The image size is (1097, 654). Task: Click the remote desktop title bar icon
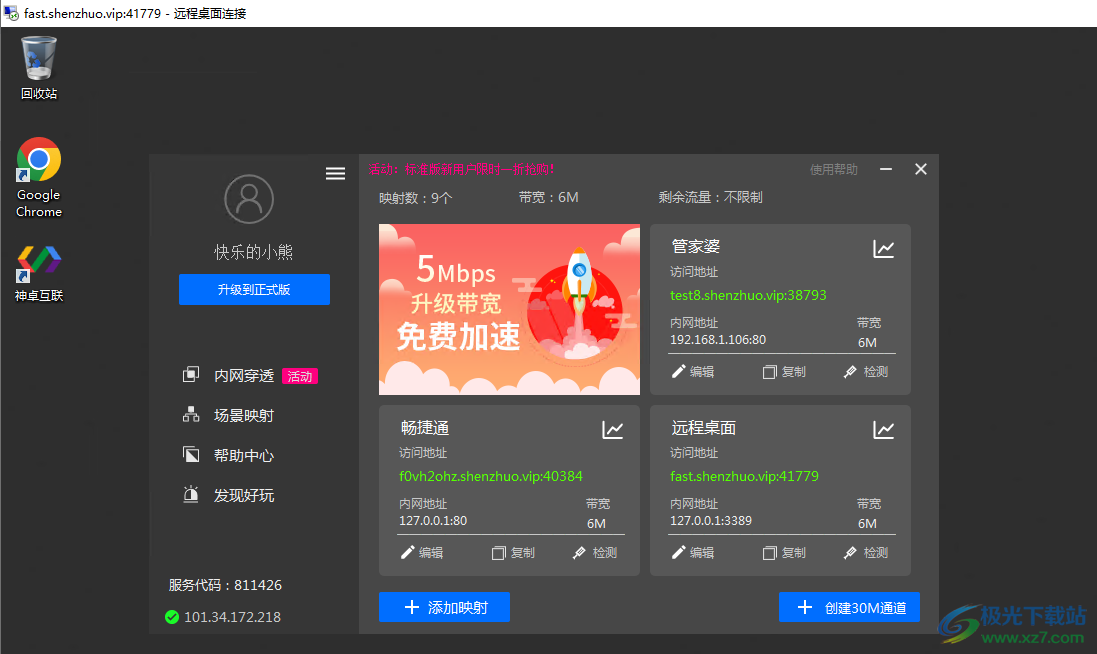pos(11,13)
